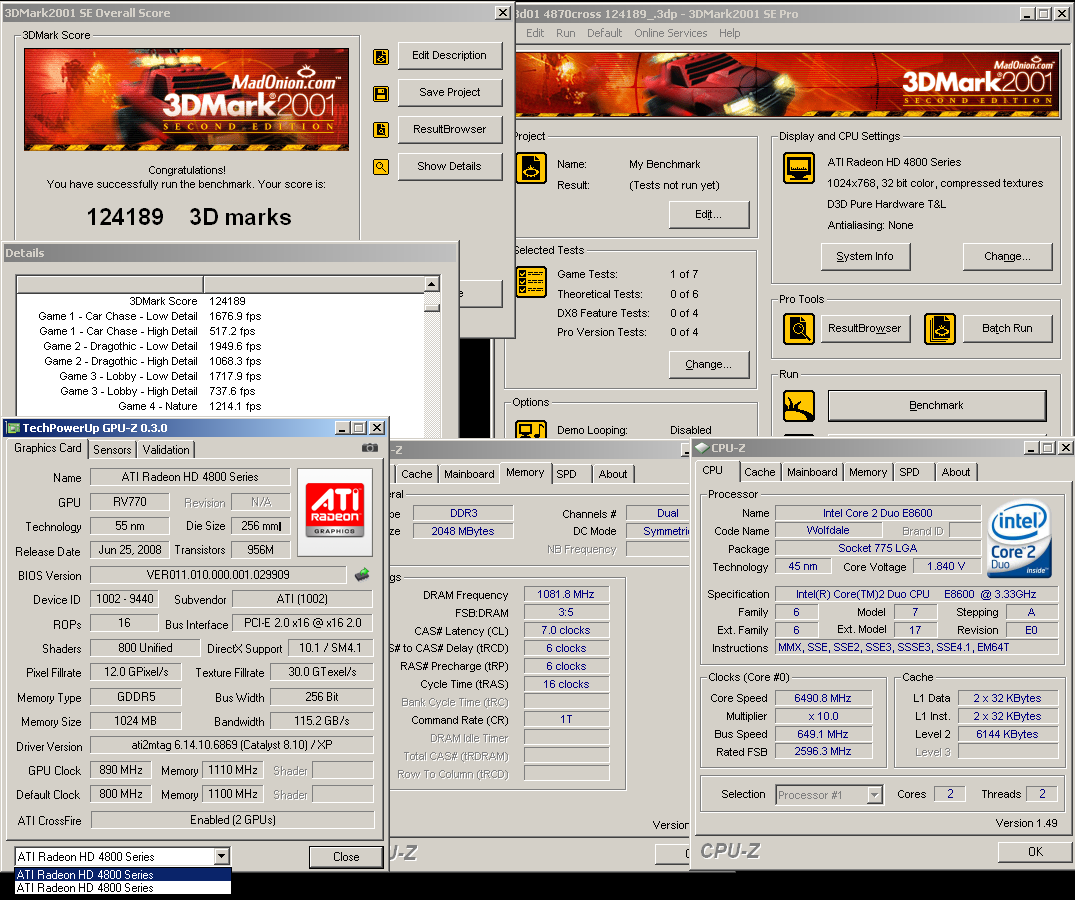Click the Demo Looping options icon

531,429
